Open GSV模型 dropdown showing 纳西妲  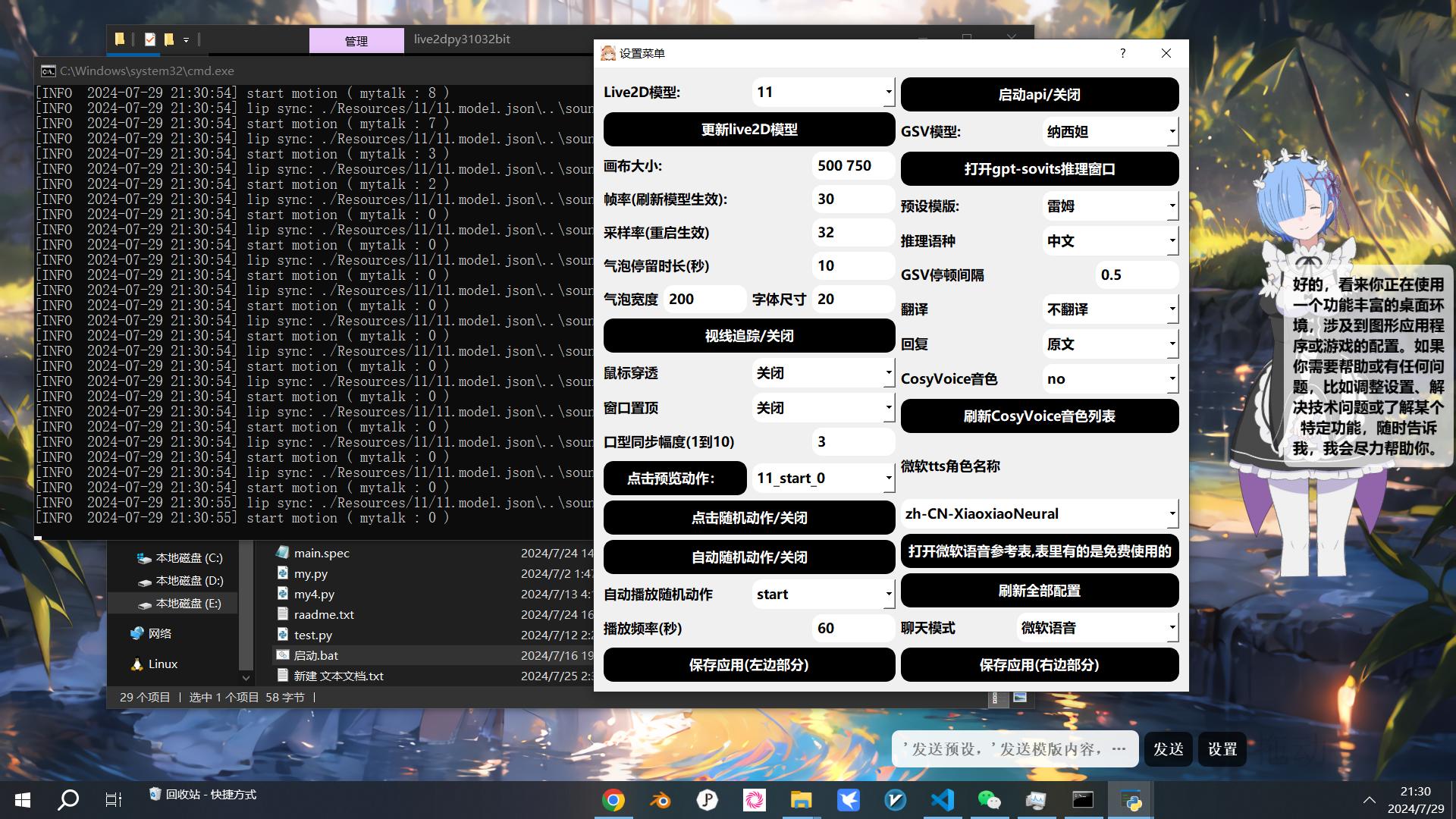tap(1110, 132)
